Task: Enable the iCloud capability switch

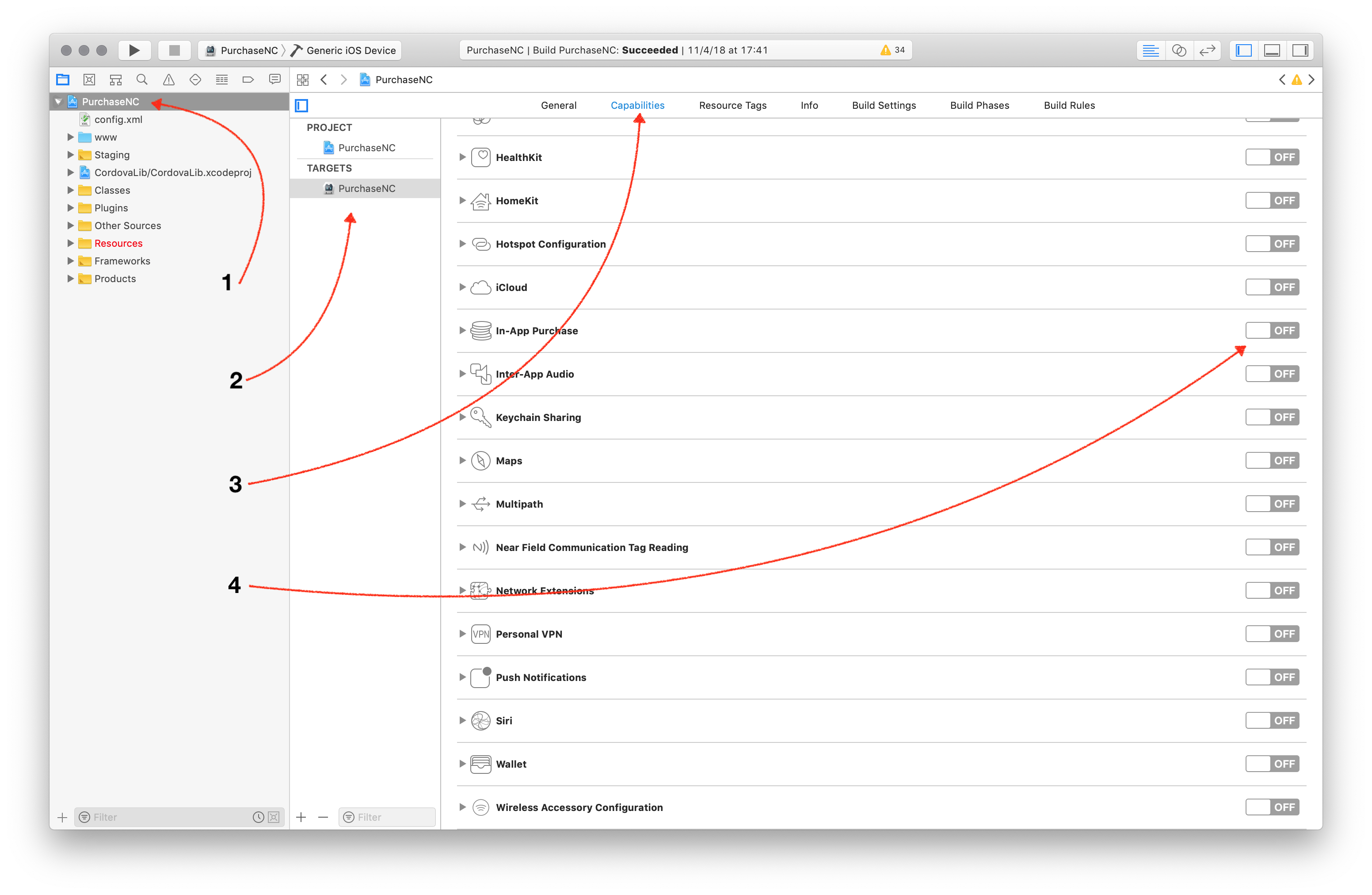Action: tap(1272, 287)
